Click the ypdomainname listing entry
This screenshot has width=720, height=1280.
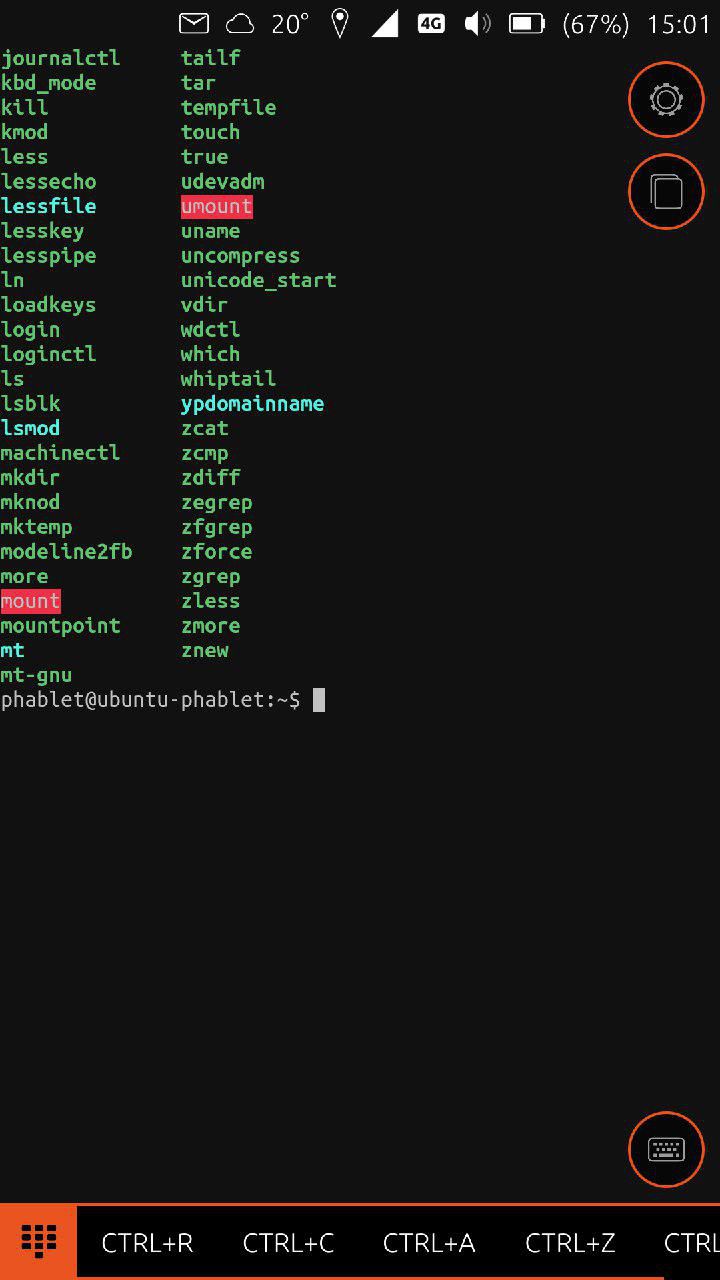click(252, 404)
